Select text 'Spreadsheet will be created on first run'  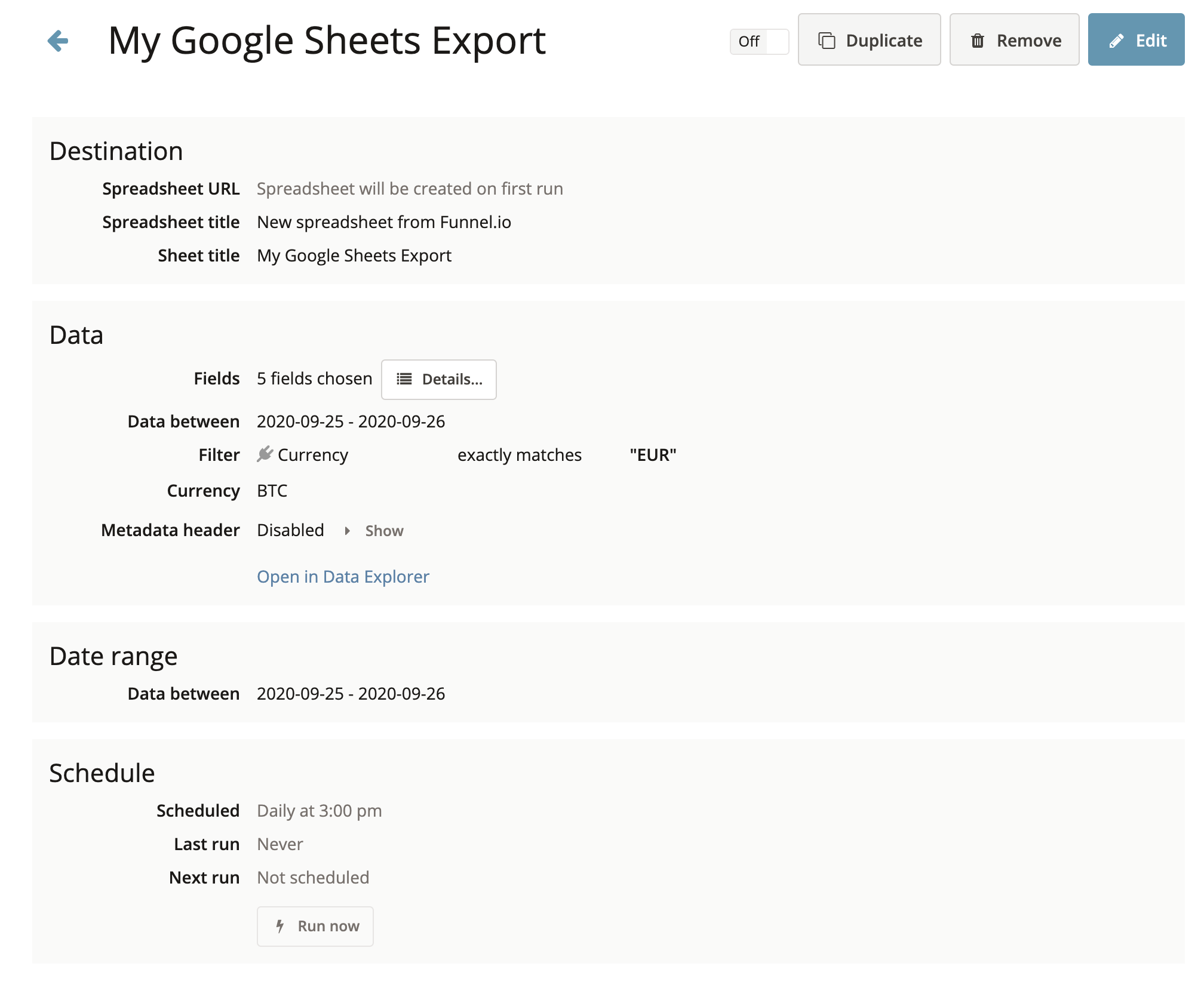click(x=410, y=189)
